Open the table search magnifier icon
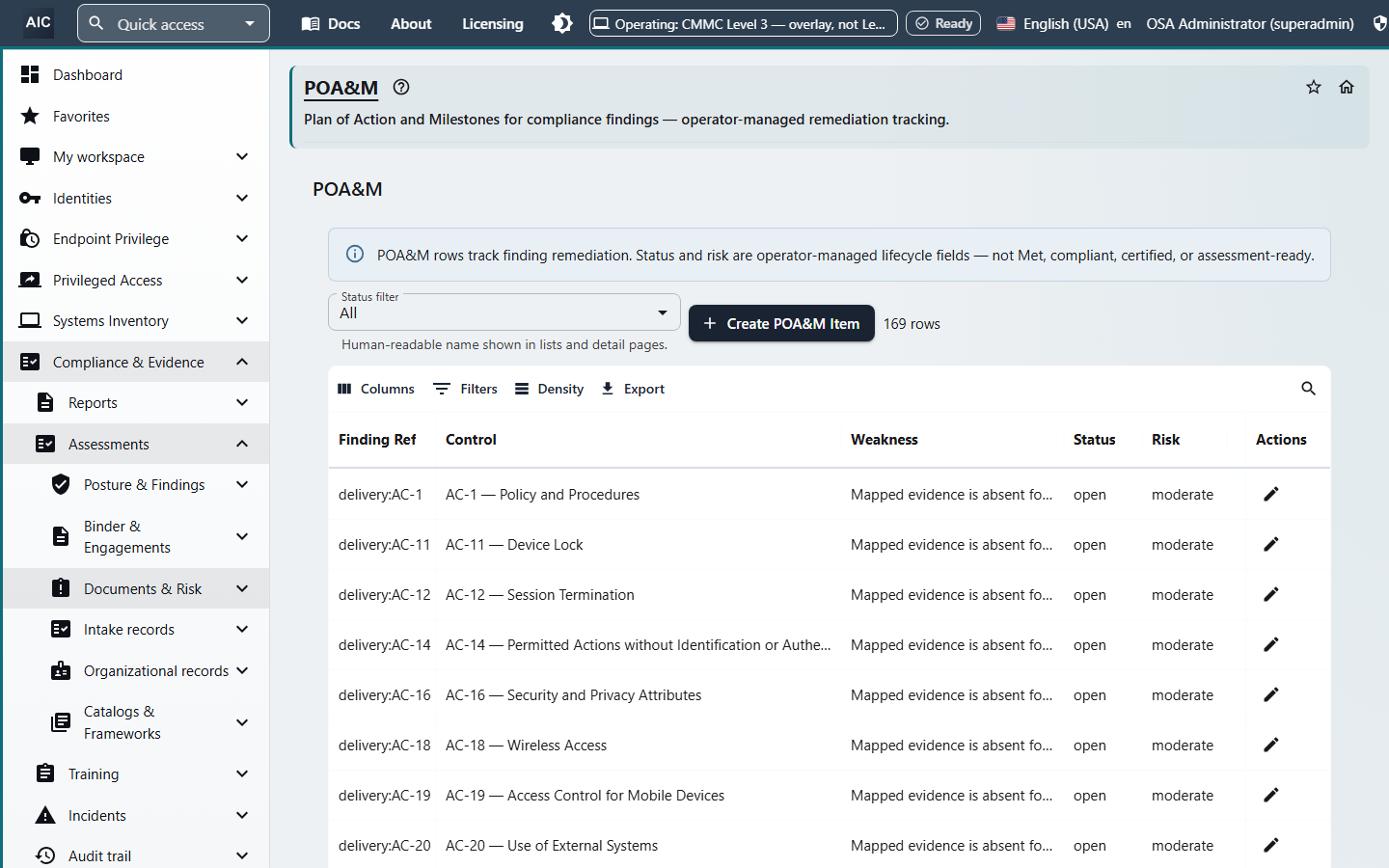1389x868 pixels. point(1308,389)
